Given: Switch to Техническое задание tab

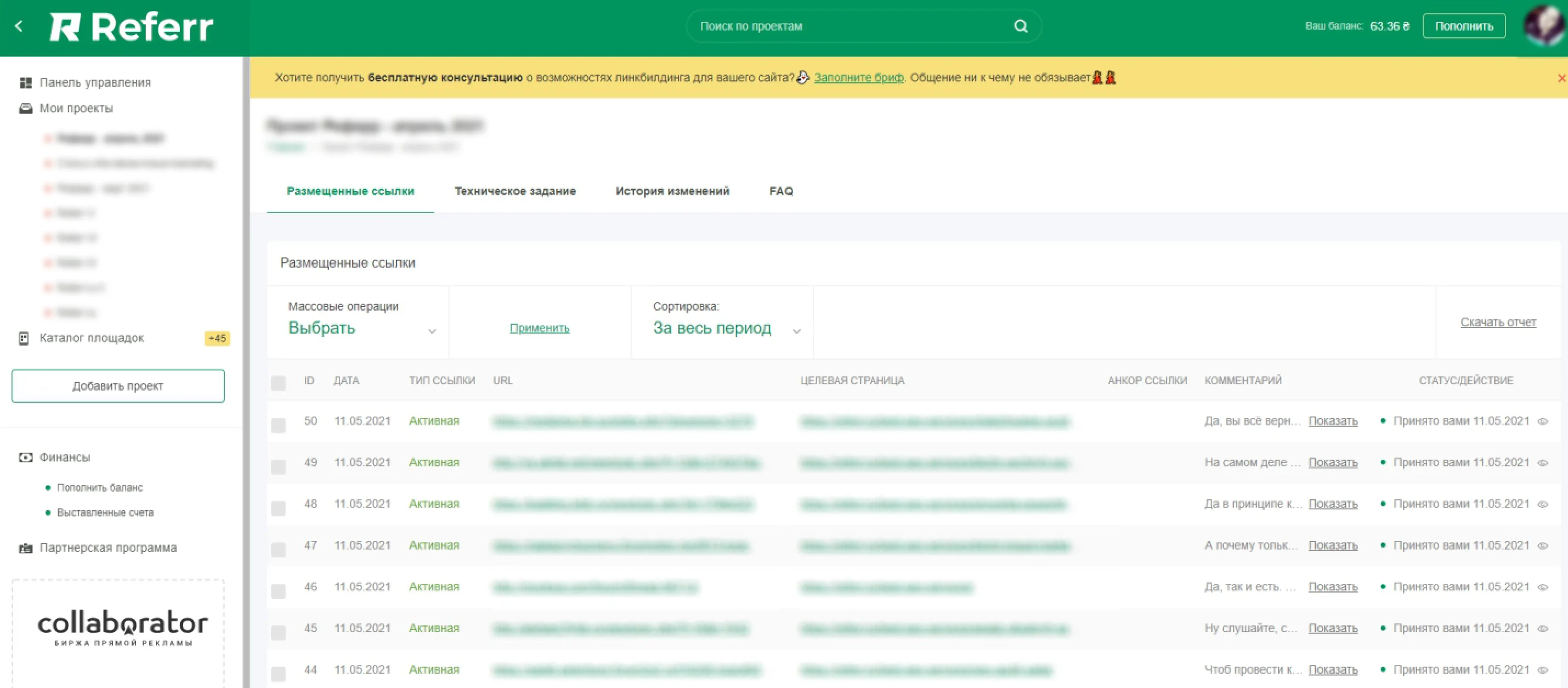Looking at the screenshot, I should (x=515, y=191).
